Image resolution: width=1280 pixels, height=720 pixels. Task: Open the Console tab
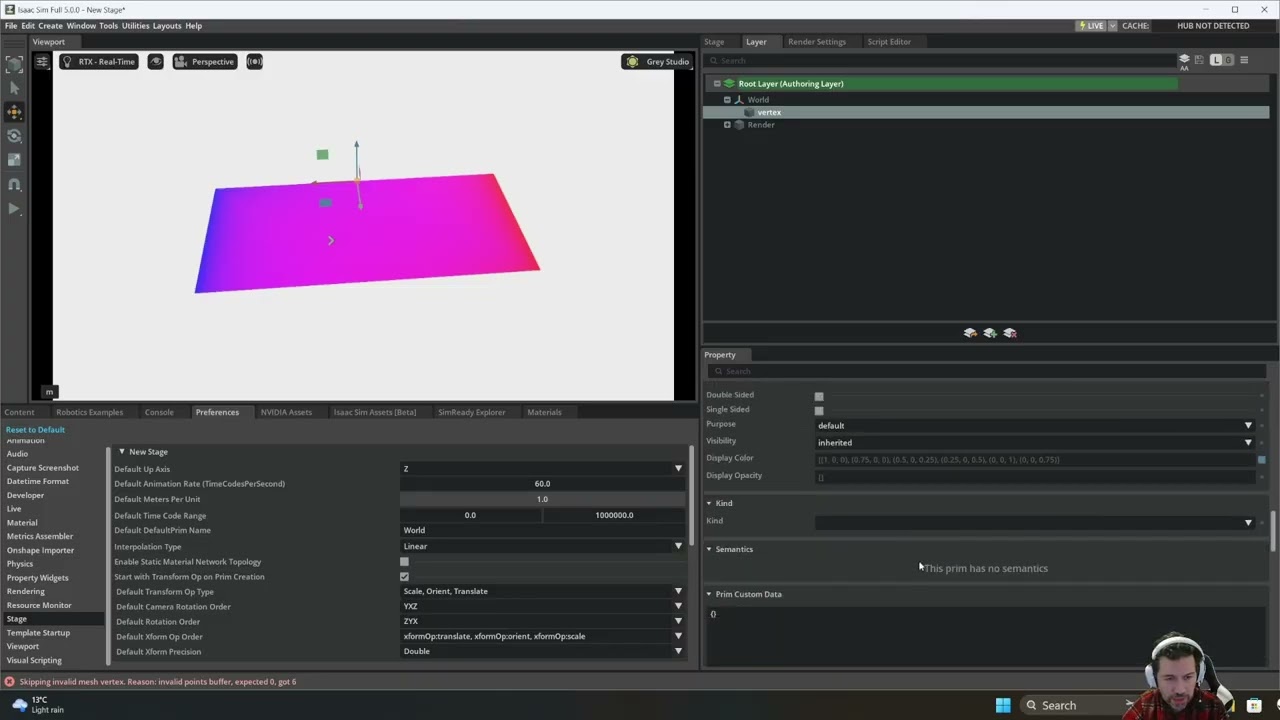(x=159, y=412)
